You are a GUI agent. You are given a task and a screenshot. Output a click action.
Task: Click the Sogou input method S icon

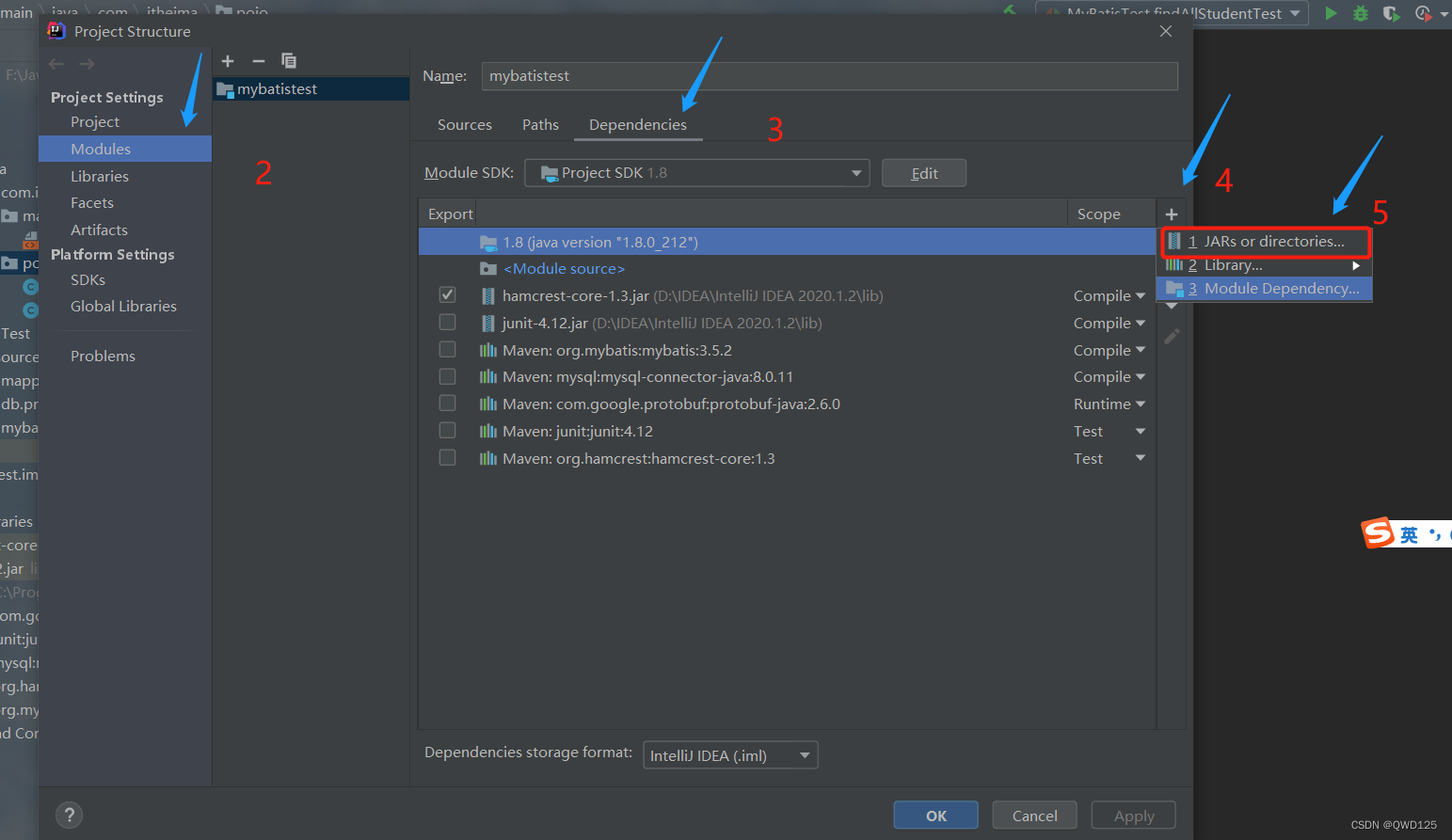coord(1378,533)
